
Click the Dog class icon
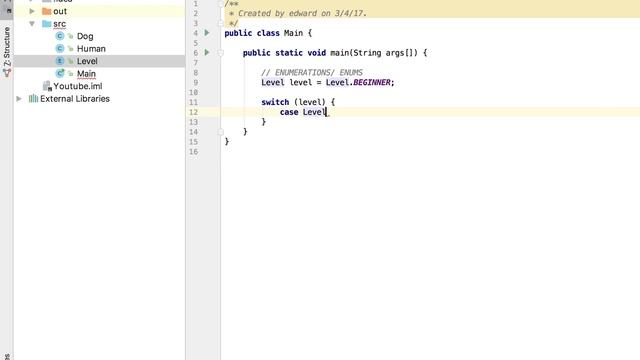[x=60, y=36]
